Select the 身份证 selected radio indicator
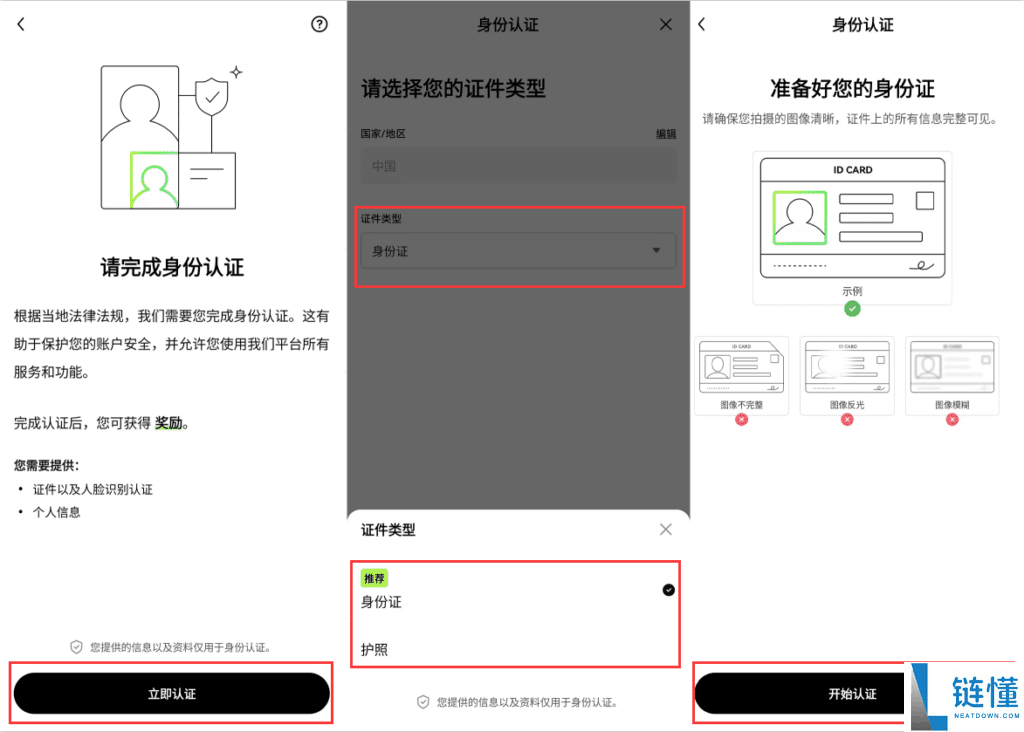The width and height of the screenshot is (1024, 732). [x=668, y=590]
